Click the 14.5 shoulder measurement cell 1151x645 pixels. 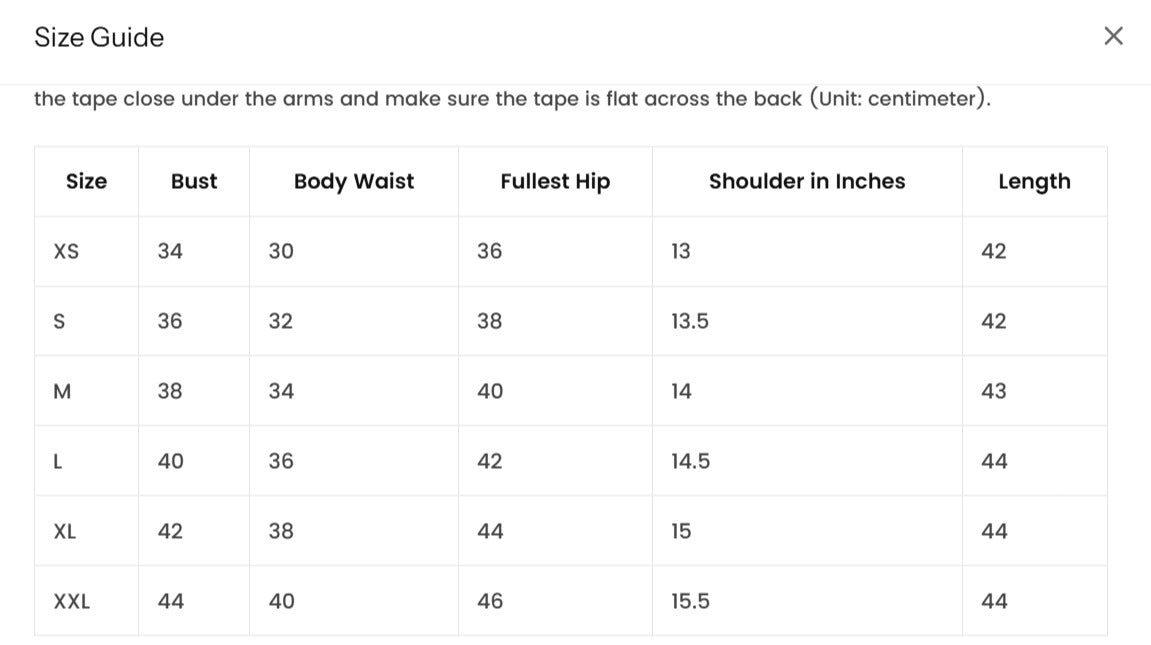tap(691, 462)
